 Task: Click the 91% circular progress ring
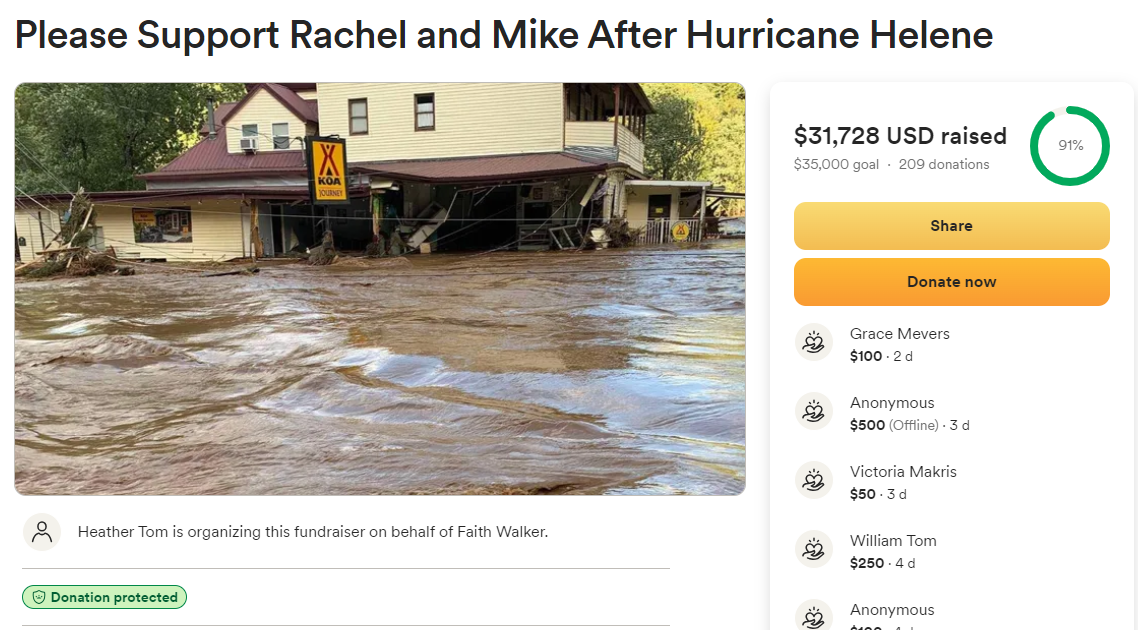[x=1069, y=146]
